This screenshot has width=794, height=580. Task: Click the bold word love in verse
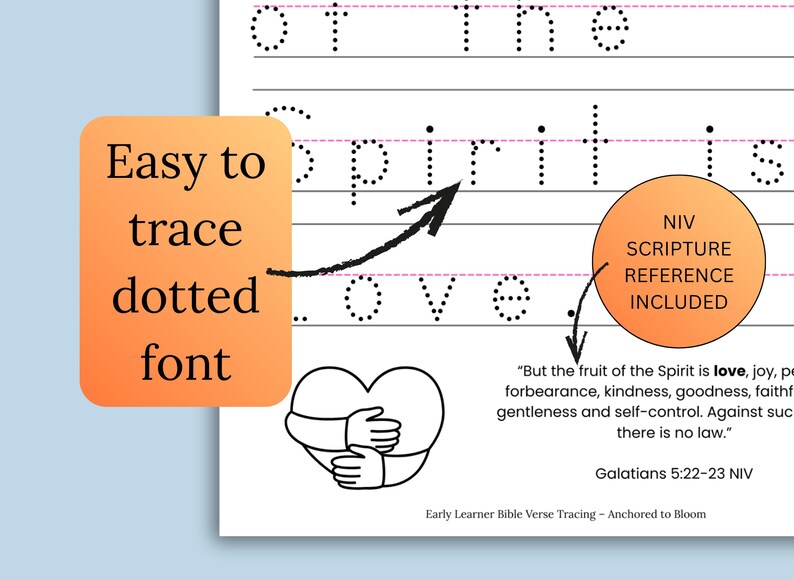[x=729, y=371]
